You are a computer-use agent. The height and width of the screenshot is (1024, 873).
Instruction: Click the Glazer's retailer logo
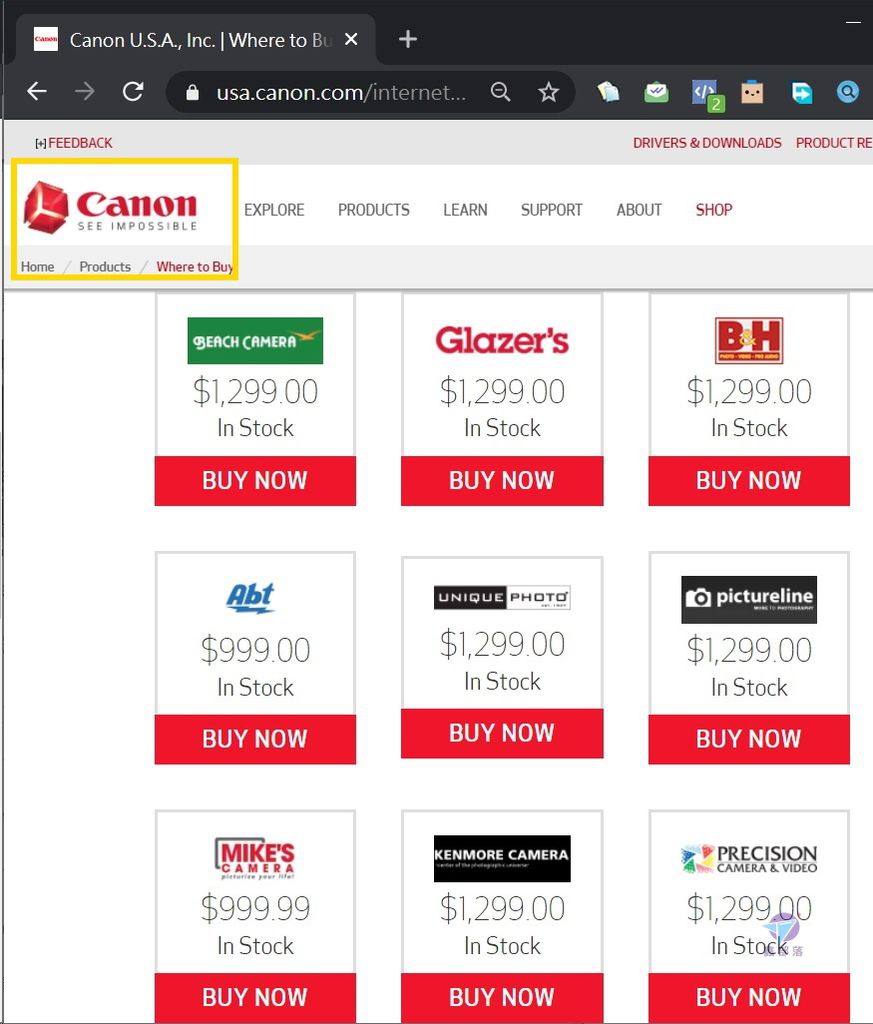click(502, 340)
